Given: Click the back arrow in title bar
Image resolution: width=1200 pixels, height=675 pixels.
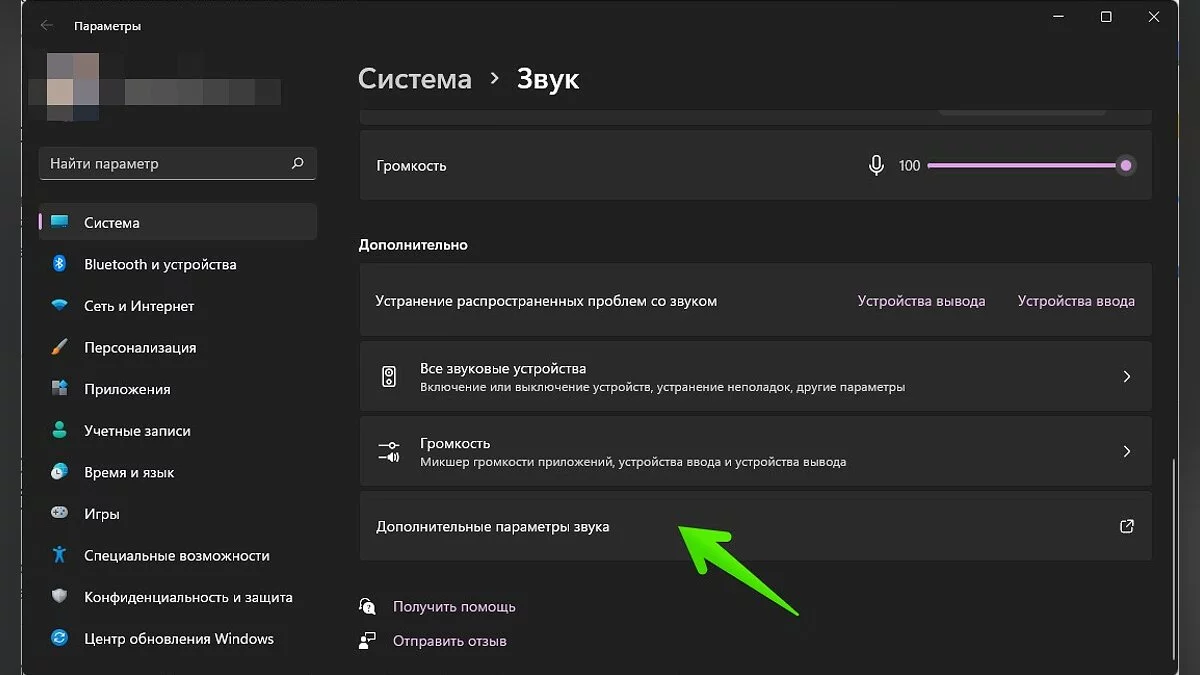Looking at the screenshot, I should 47,26.
